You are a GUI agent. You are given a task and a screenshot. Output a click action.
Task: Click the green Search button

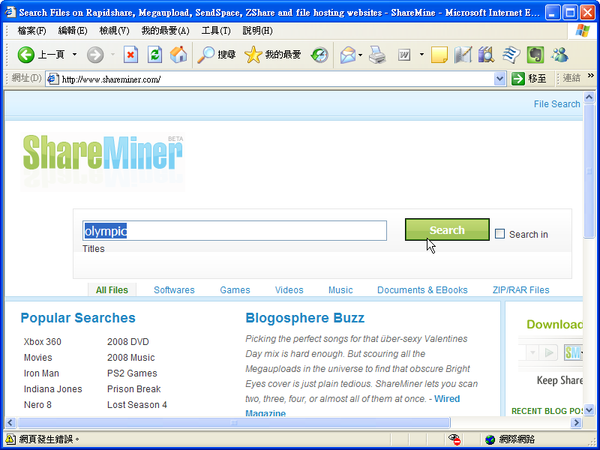click(x=447, y=230)
